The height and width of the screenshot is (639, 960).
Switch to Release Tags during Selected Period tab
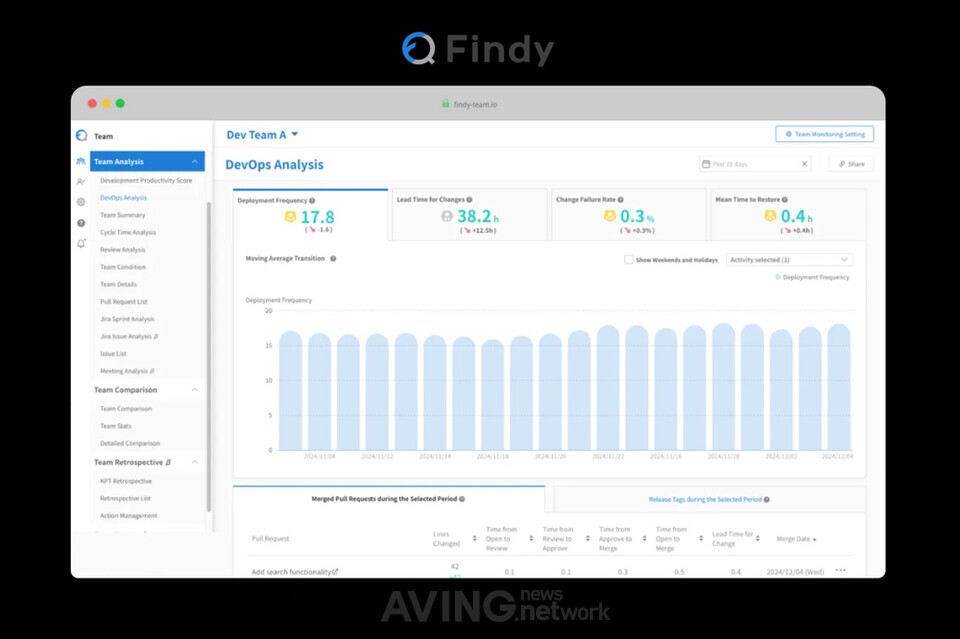[709, 499]
